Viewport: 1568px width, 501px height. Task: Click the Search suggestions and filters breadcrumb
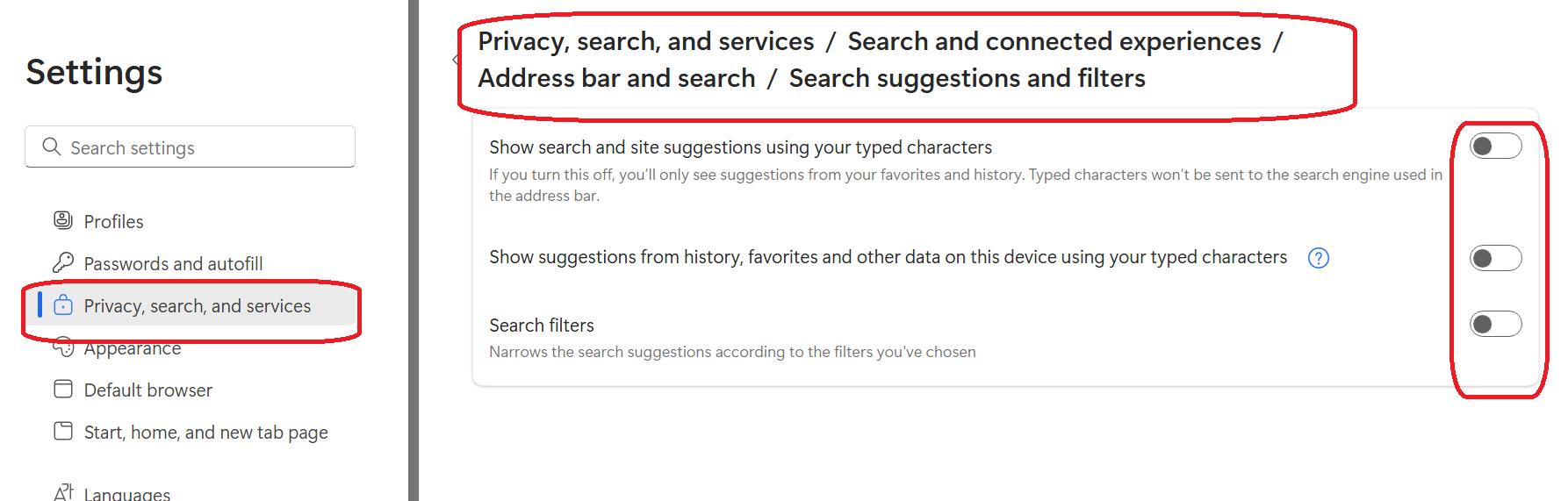click(x=967, y=78)
